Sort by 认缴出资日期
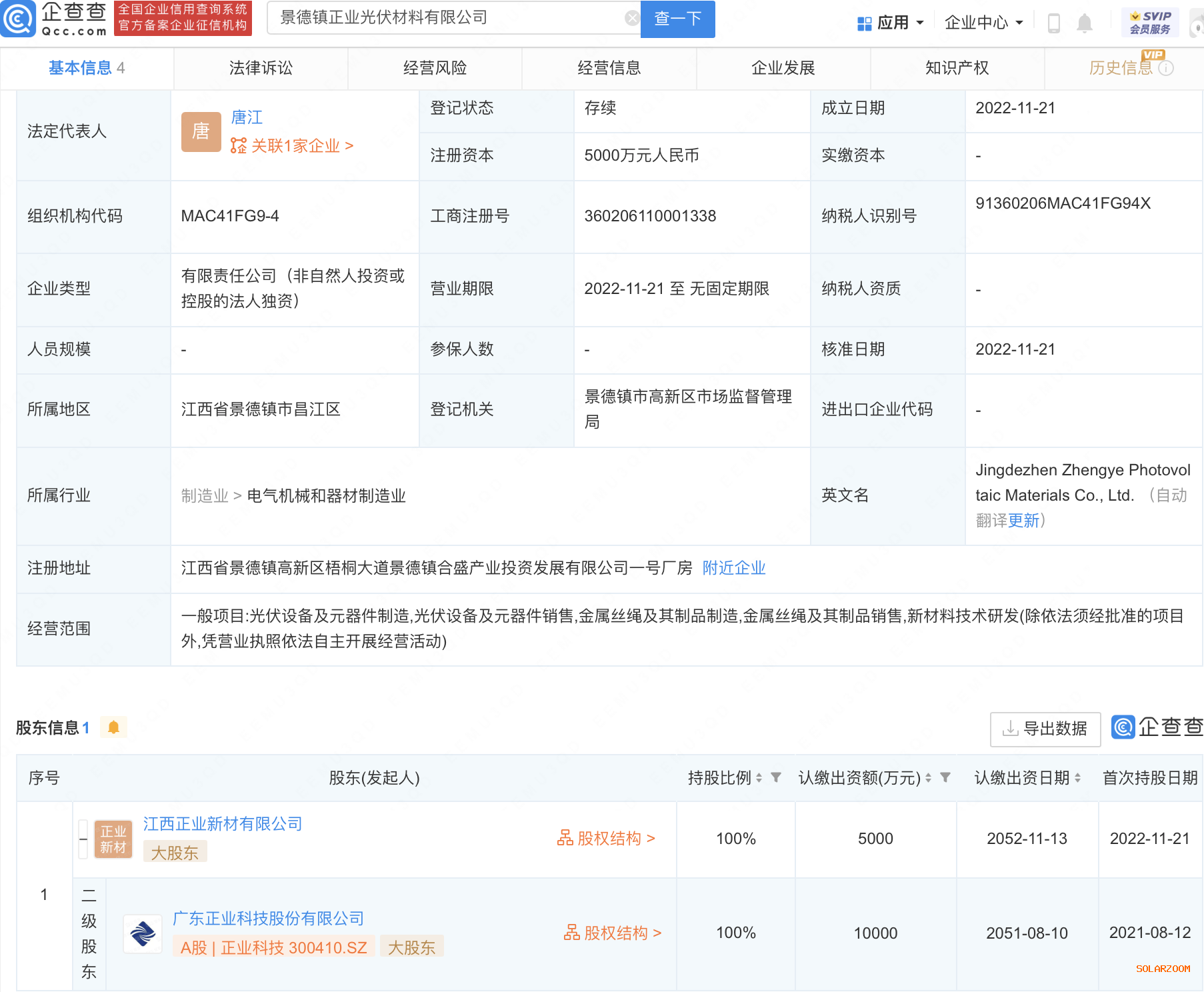Image resolution: width=1204 pixels, height=992 pixels. (1077, 778)
